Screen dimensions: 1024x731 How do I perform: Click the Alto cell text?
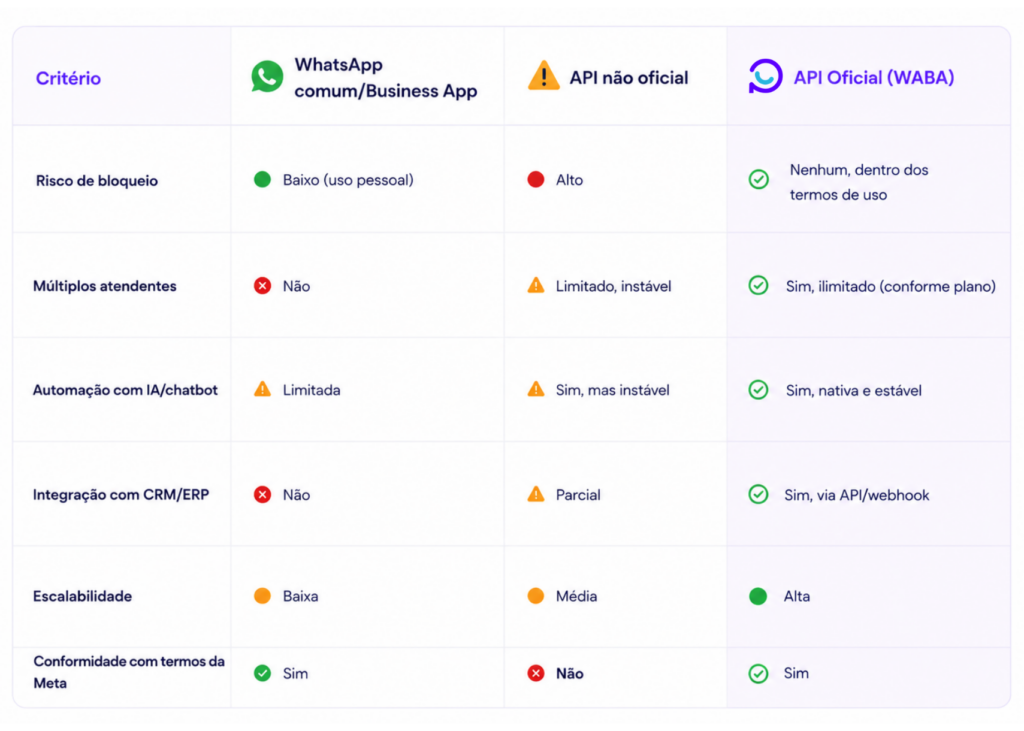point(569,180)
